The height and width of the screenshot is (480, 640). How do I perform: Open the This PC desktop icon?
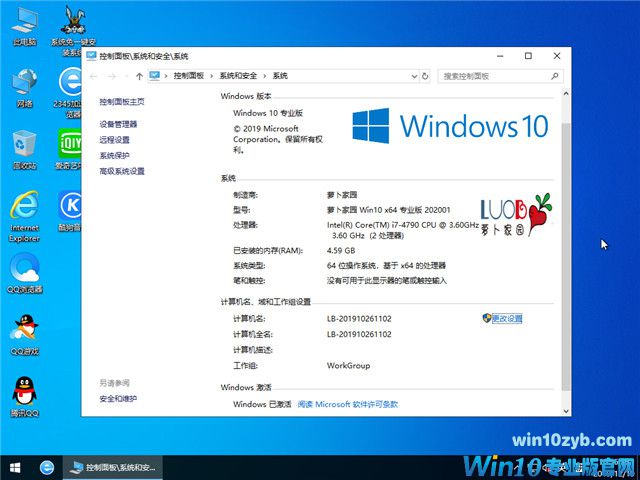pyautogui.click(x=24, y=25)
